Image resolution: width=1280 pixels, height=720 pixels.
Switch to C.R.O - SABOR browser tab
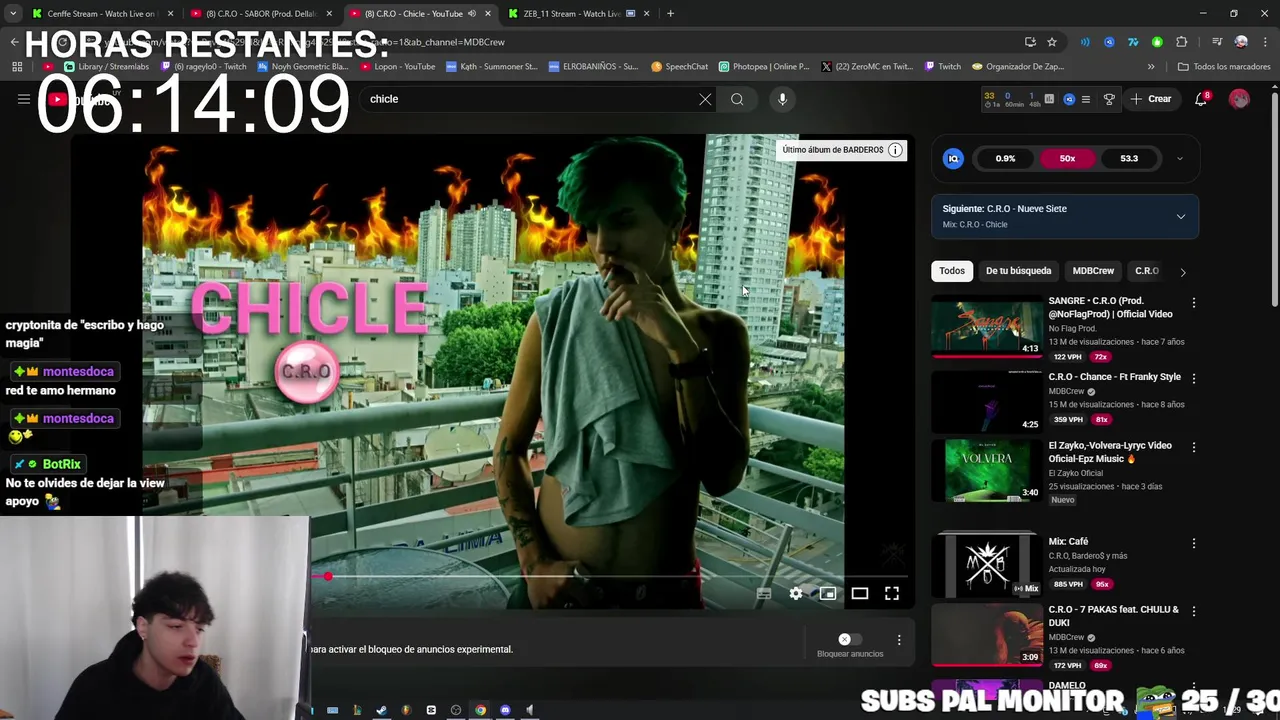click(x=262, y=14)
